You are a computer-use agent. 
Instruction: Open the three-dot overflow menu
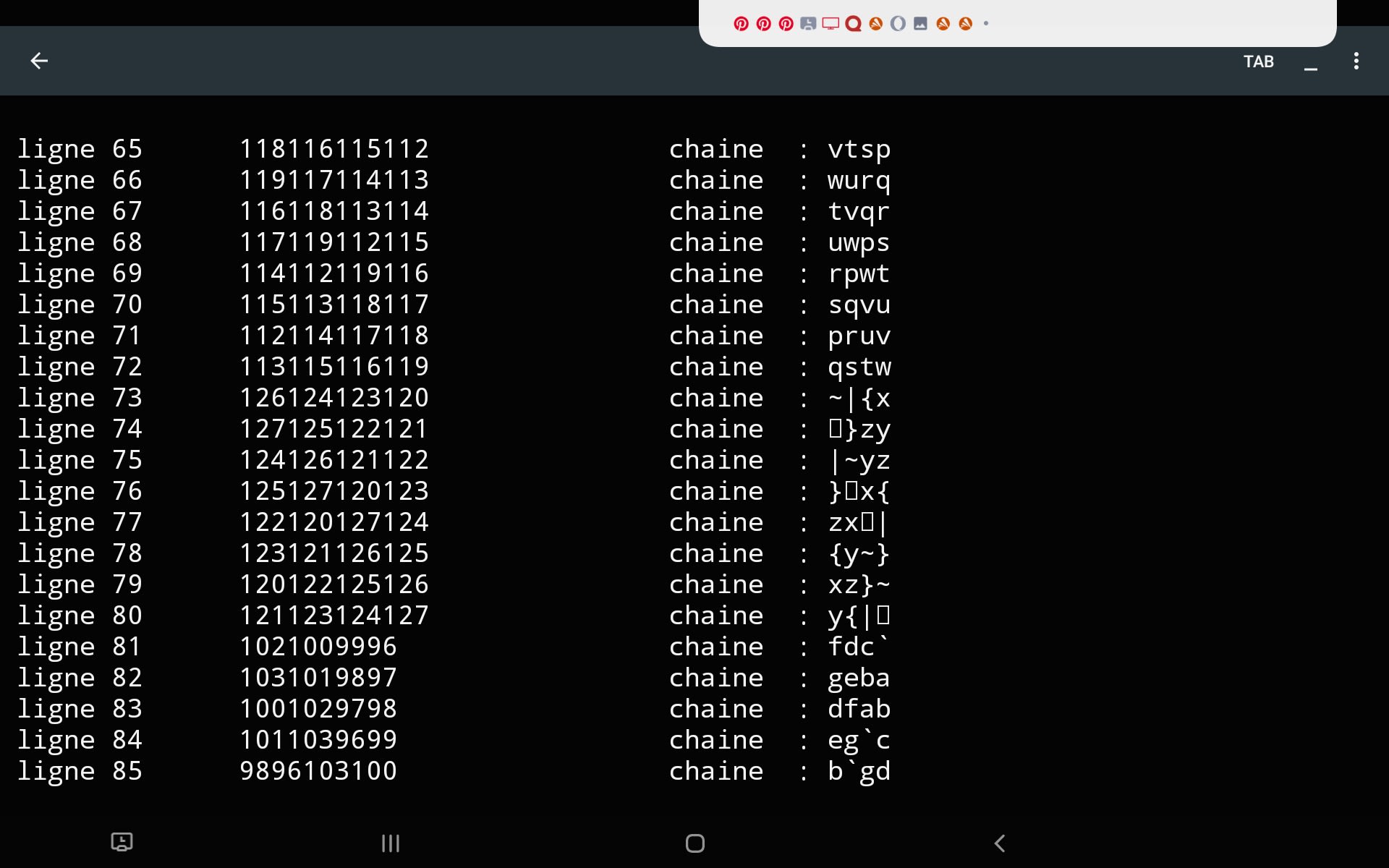click(x=1356, y=61)
